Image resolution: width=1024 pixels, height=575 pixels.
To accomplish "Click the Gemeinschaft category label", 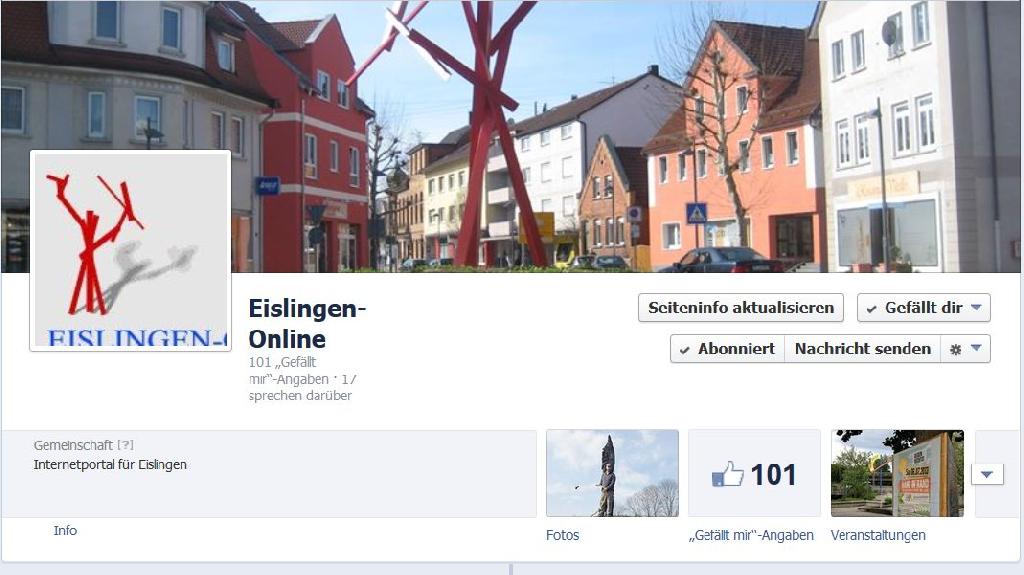I will tap(73, 445).
